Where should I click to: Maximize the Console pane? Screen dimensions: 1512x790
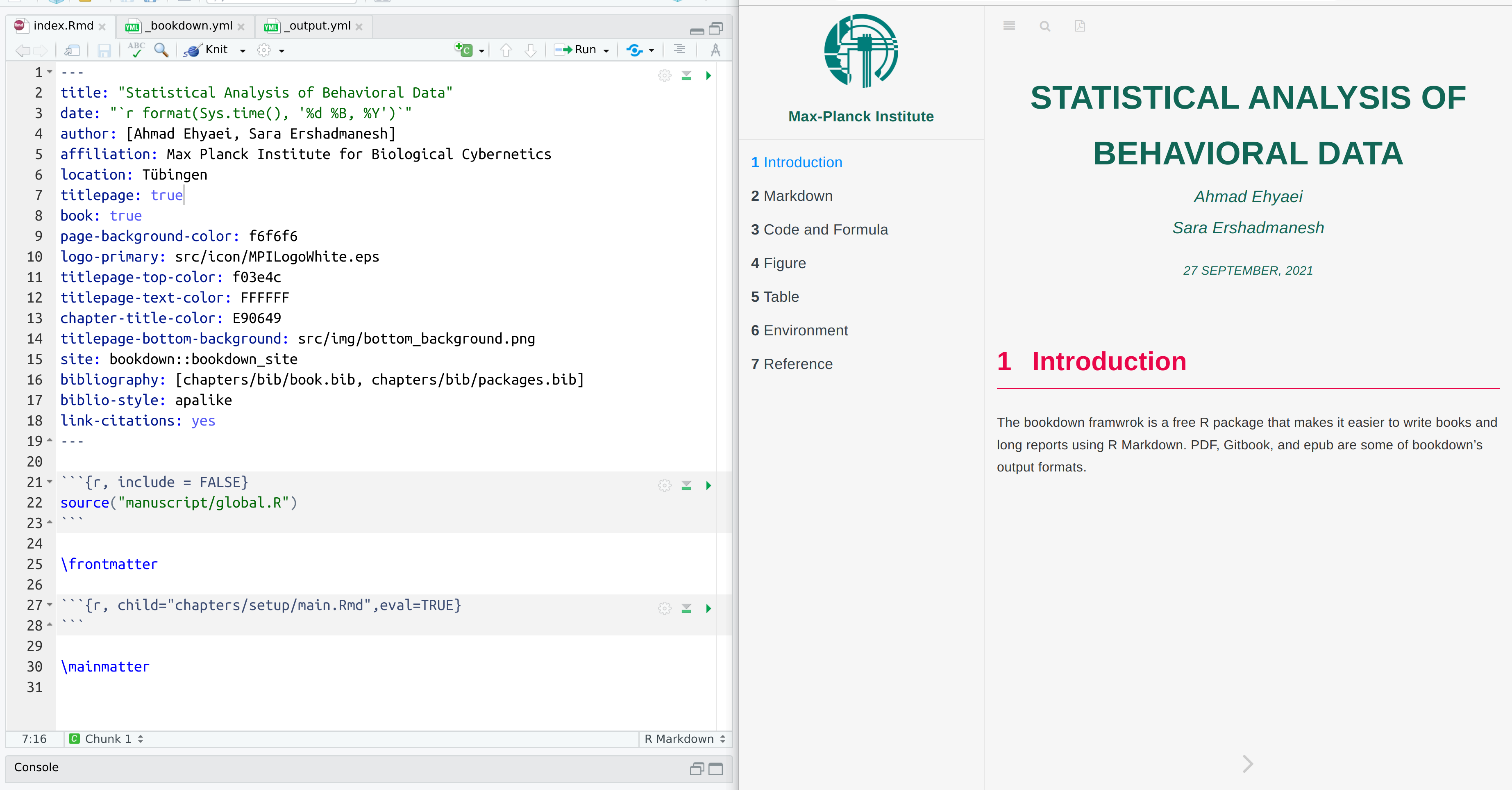[715, 769]
